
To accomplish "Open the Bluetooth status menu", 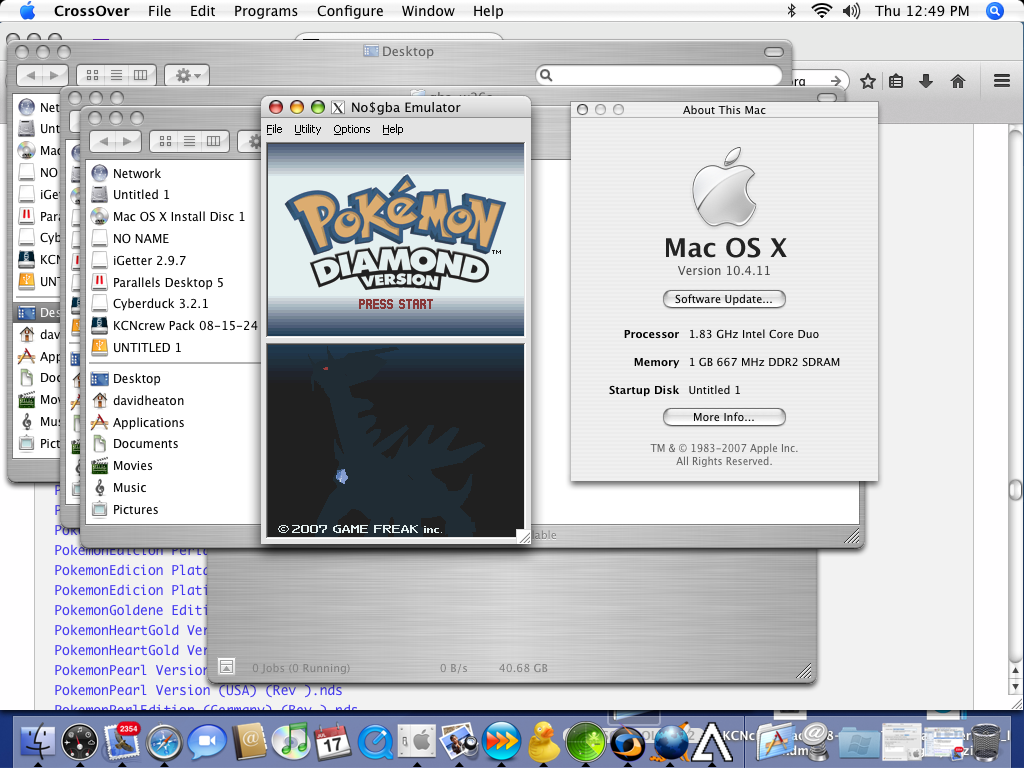I will pyautogui.click(x=792, y=11).
